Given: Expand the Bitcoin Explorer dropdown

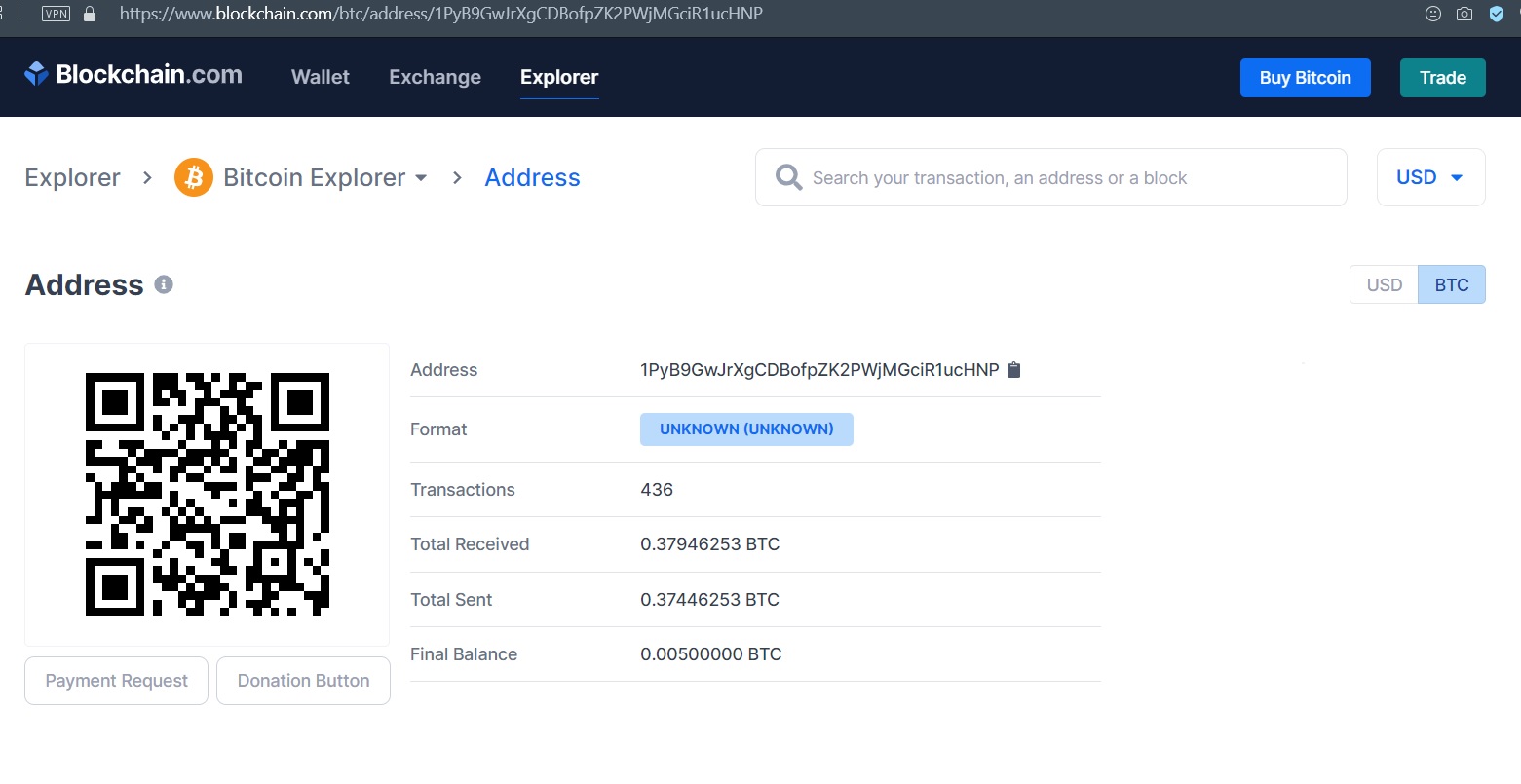Looking at the screenshot, I should click(421, 178).
